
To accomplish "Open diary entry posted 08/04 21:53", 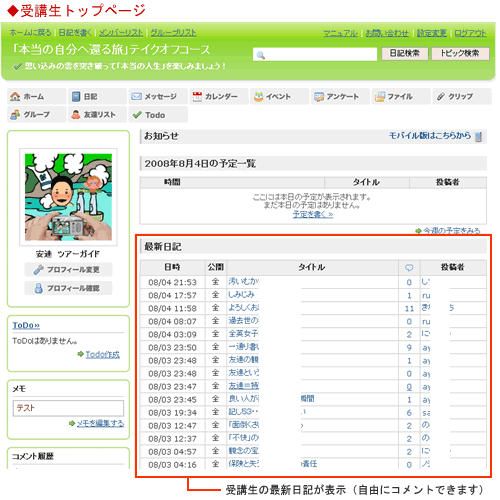I will (x=243, y=282).
